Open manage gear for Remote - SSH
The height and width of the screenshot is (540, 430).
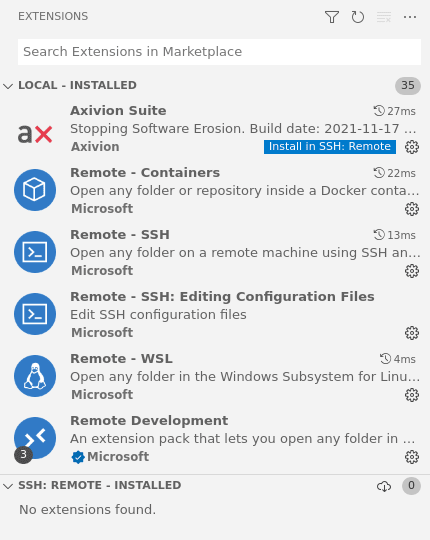pos(412,271)
